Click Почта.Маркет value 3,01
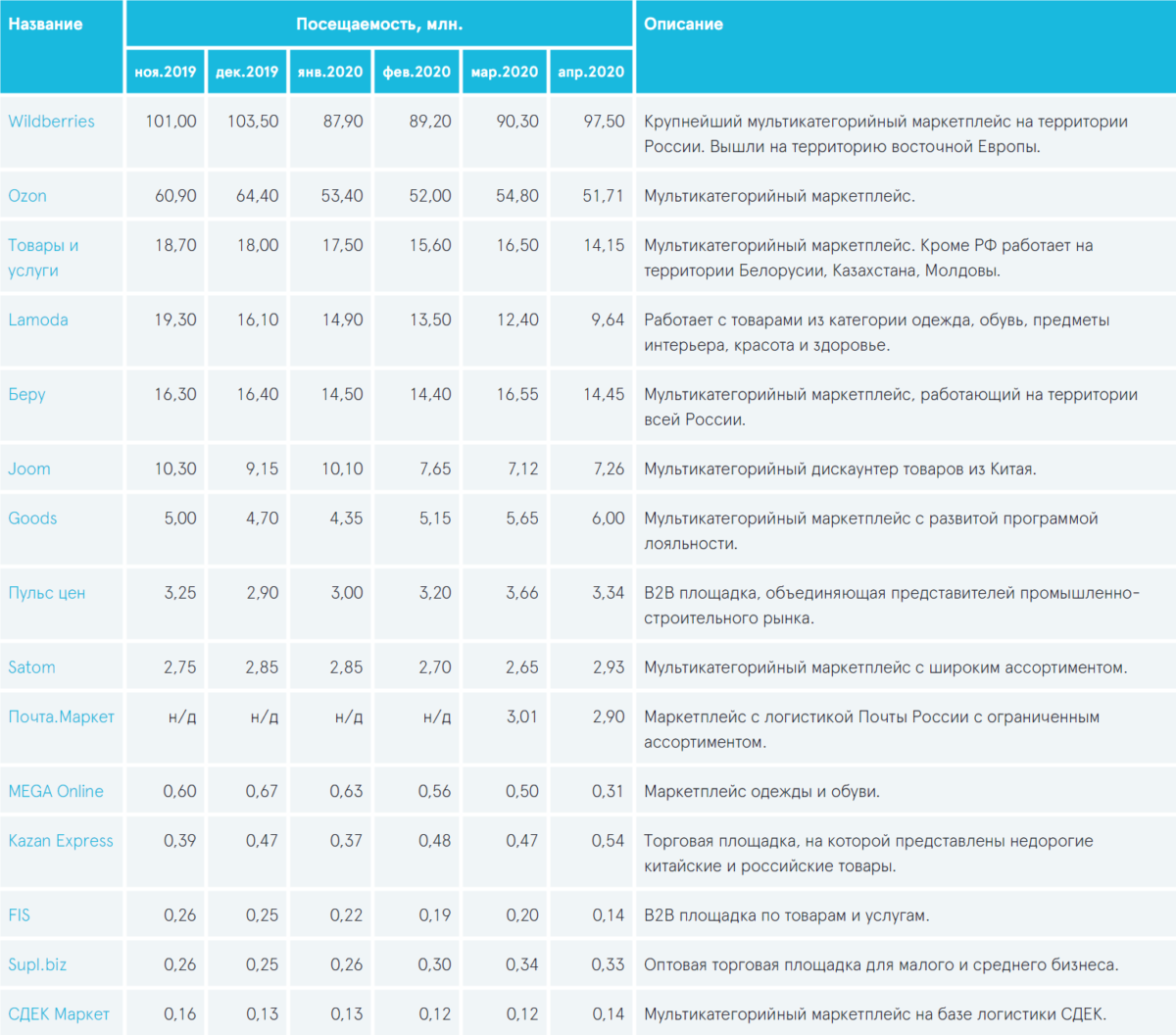Image resolution: width=1176 pixels, height=1035 pixels. [522, 716]
